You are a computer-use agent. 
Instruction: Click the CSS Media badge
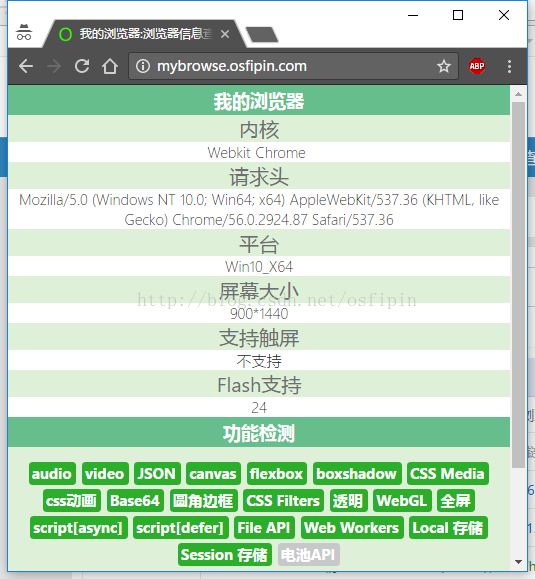447,474
